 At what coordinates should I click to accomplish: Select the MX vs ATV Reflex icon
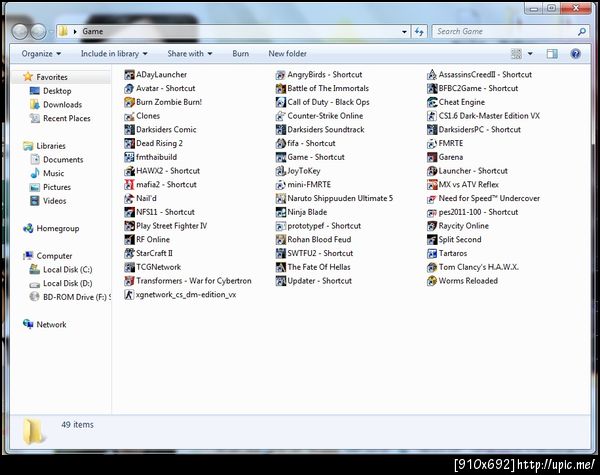click(x=432, y=184)
